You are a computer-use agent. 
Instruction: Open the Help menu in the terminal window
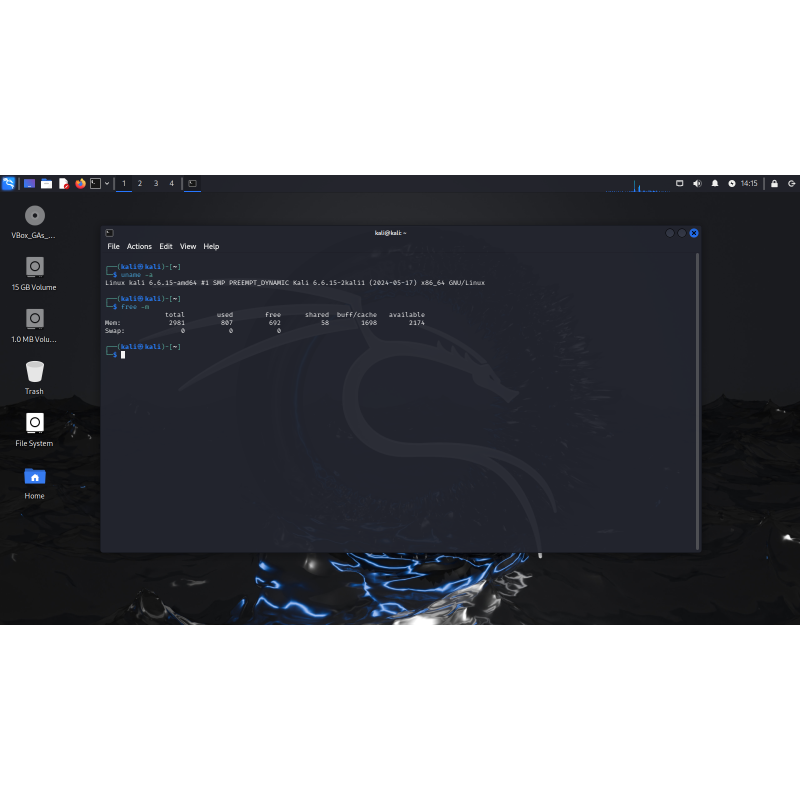pyautogui.click(x=211, y=246)
